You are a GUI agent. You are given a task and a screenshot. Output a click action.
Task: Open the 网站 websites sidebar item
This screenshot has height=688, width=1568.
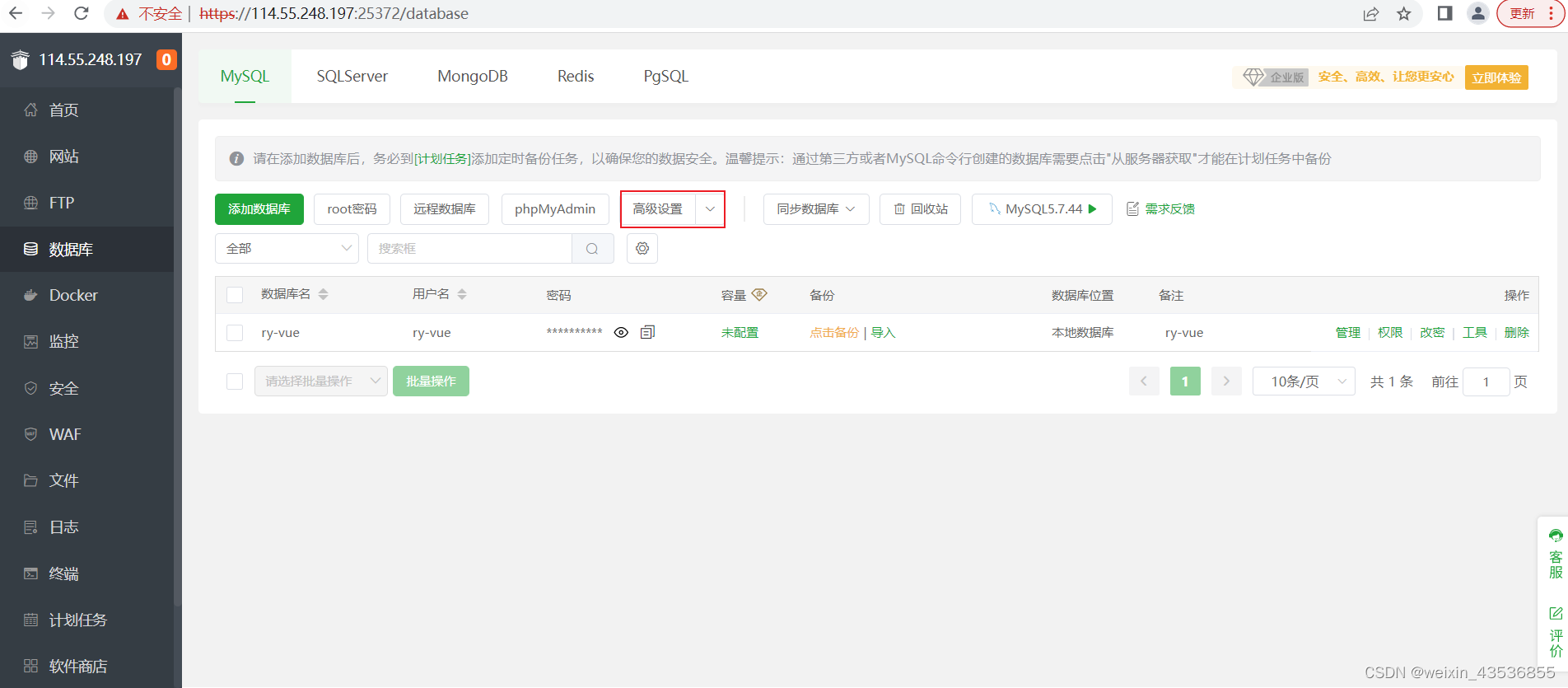coord(86,157)
